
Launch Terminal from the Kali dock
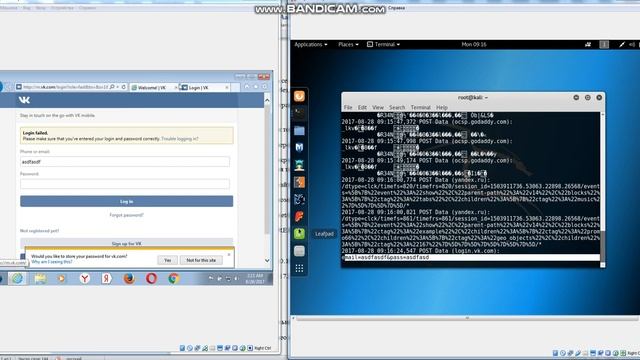(x=299, y=113)
